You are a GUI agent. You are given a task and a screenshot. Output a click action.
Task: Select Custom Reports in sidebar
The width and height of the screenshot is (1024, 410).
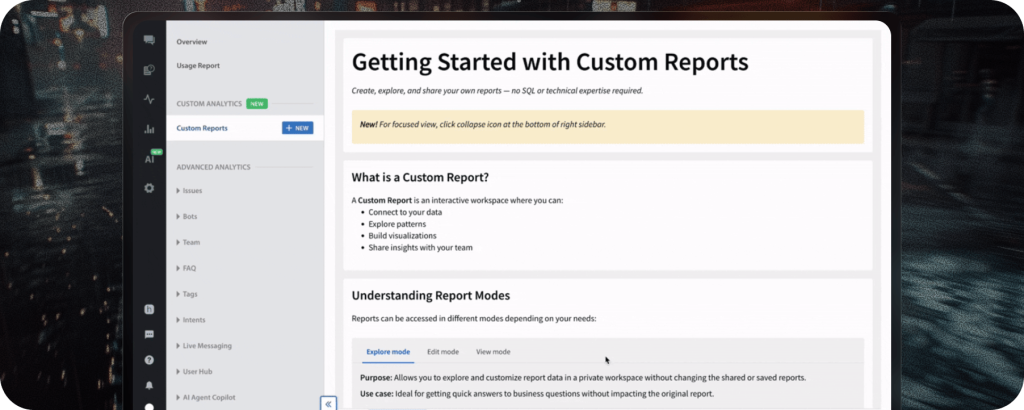coord(202,128)
